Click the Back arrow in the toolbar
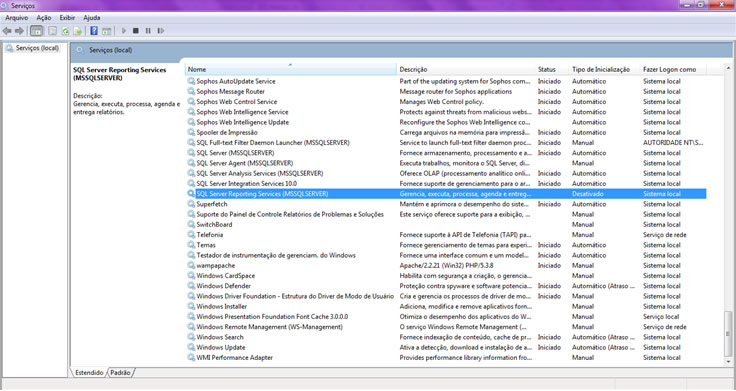Screen dimensions: 736x391 [7, 31]
